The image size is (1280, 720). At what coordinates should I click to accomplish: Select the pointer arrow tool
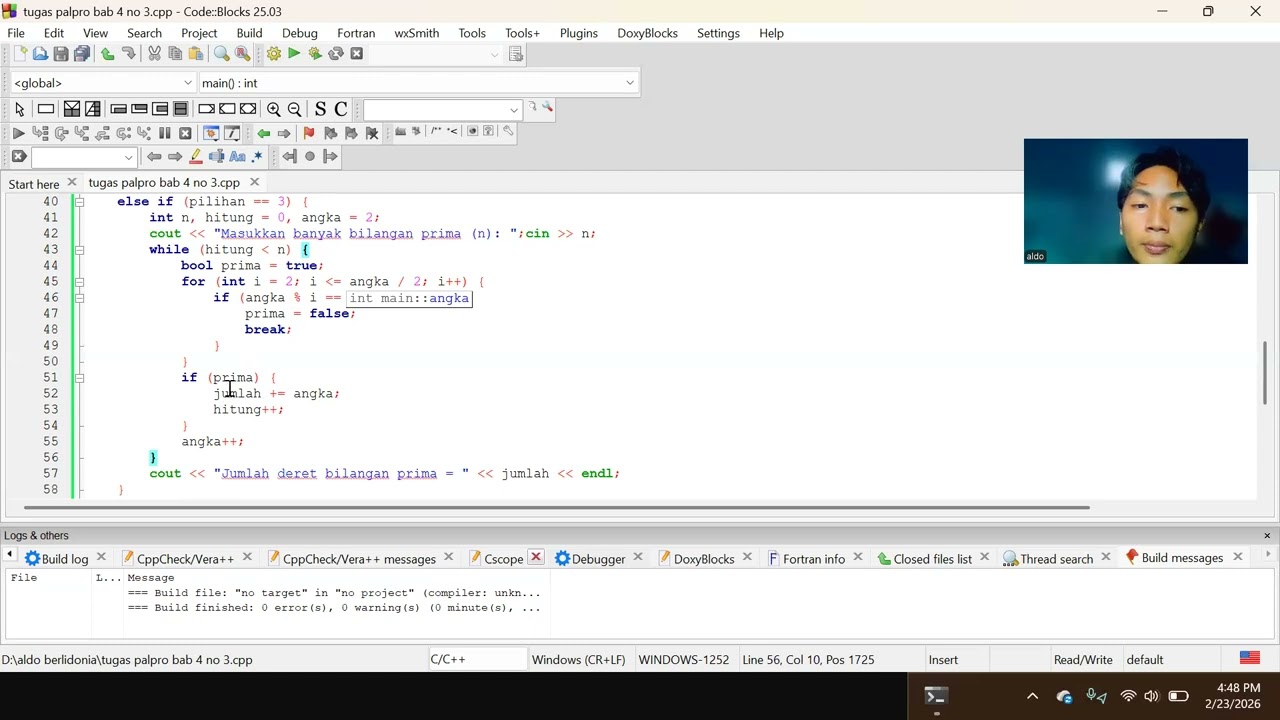(19, 109)
